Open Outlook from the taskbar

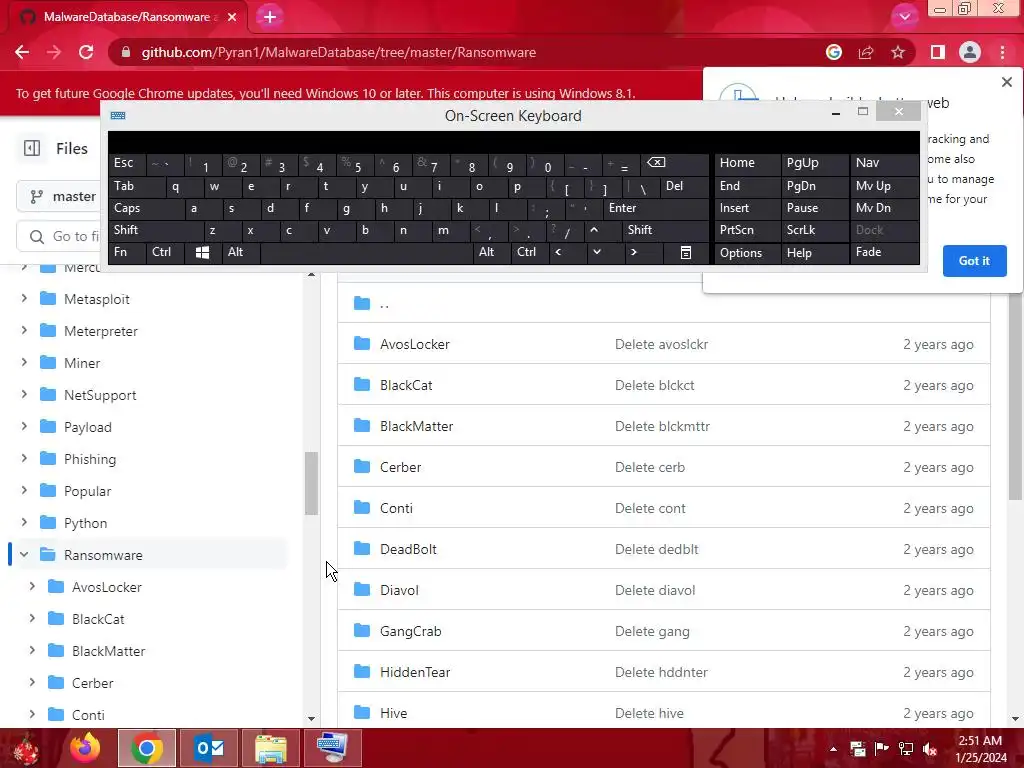click(x=209, y=748)
